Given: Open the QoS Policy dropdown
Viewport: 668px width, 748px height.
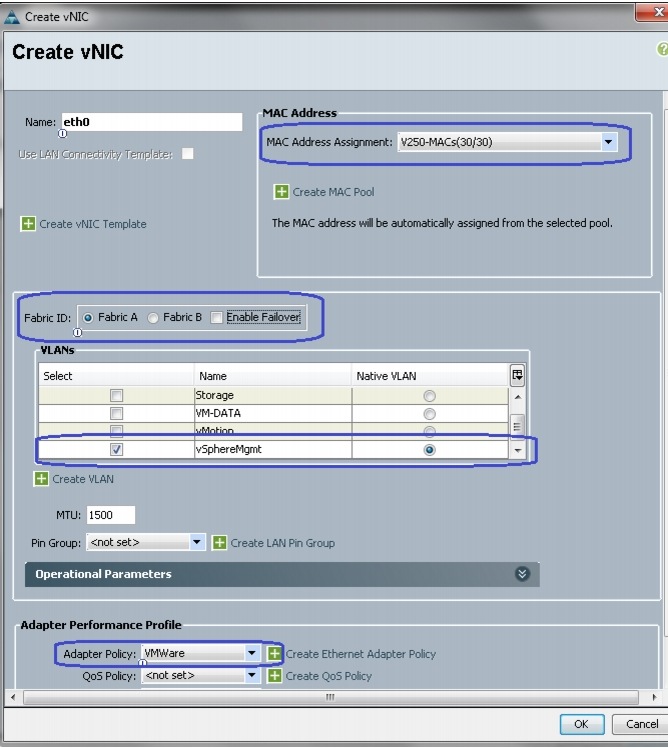Looking at the screenshot, I should [x=252, y=675].
